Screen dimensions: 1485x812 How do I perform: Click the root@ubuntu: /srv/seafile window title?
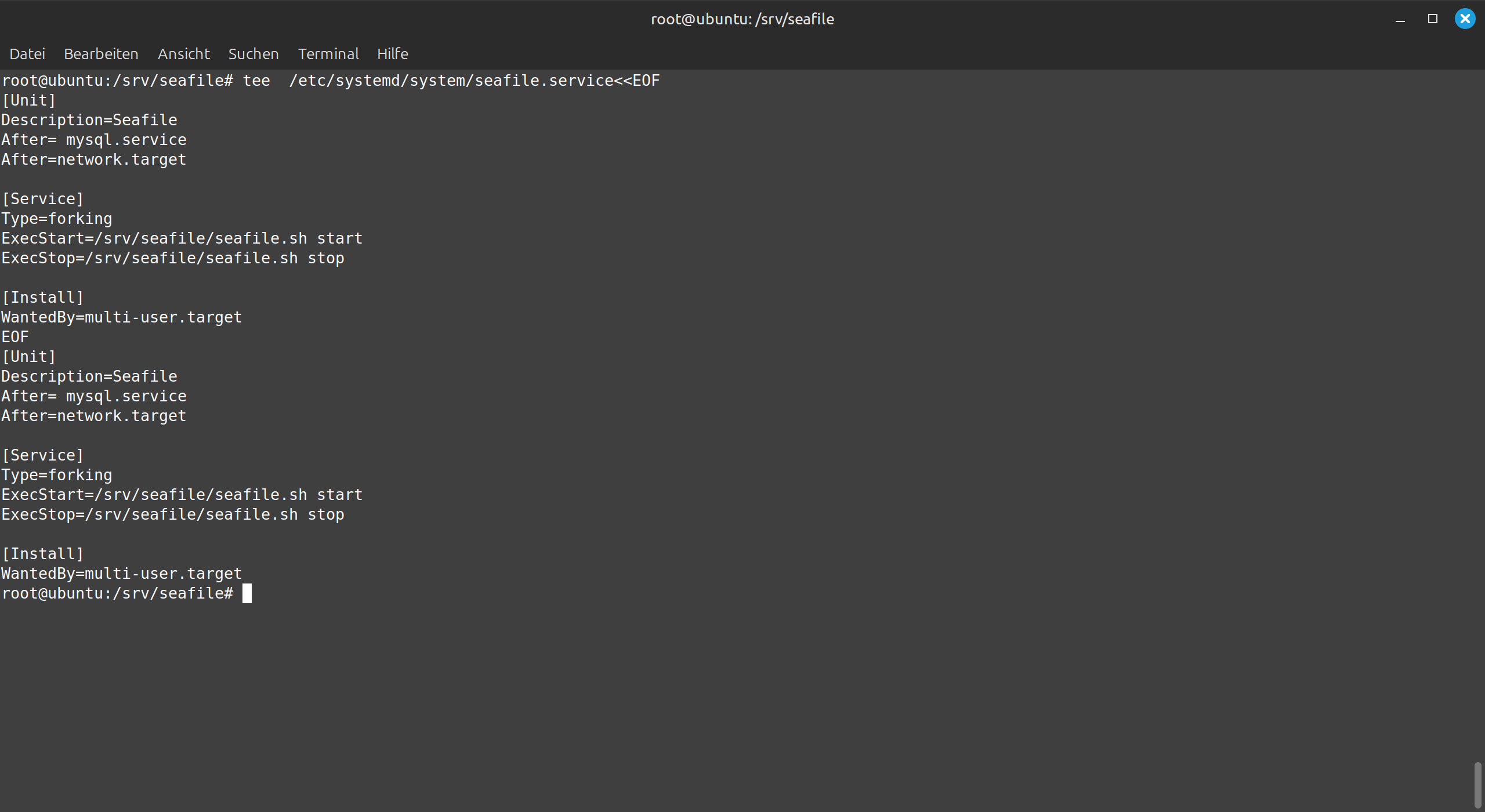pos(742,19)
